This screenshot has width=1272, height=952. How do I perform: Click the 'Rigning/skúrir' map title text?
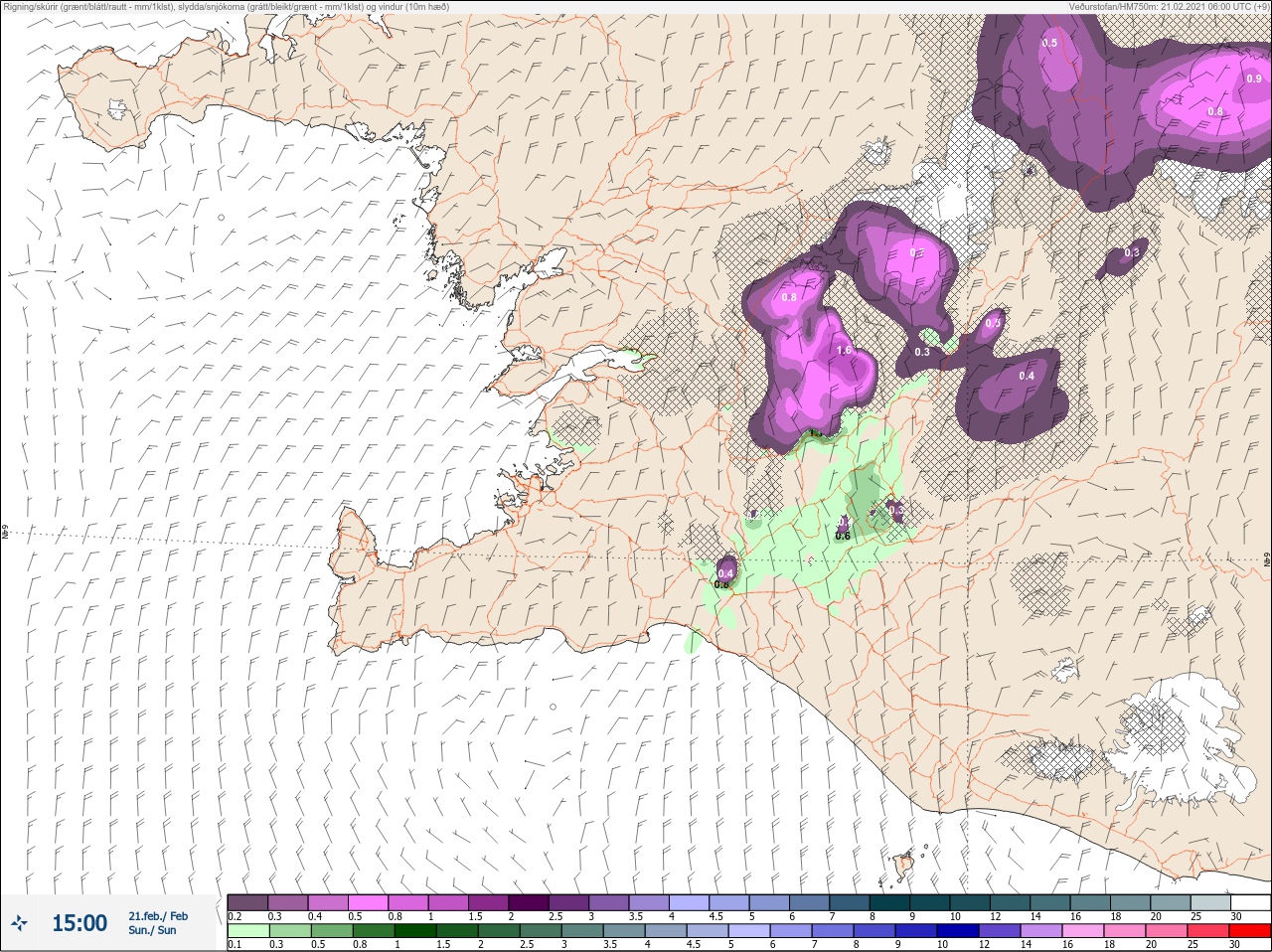(x=227, y=7)
